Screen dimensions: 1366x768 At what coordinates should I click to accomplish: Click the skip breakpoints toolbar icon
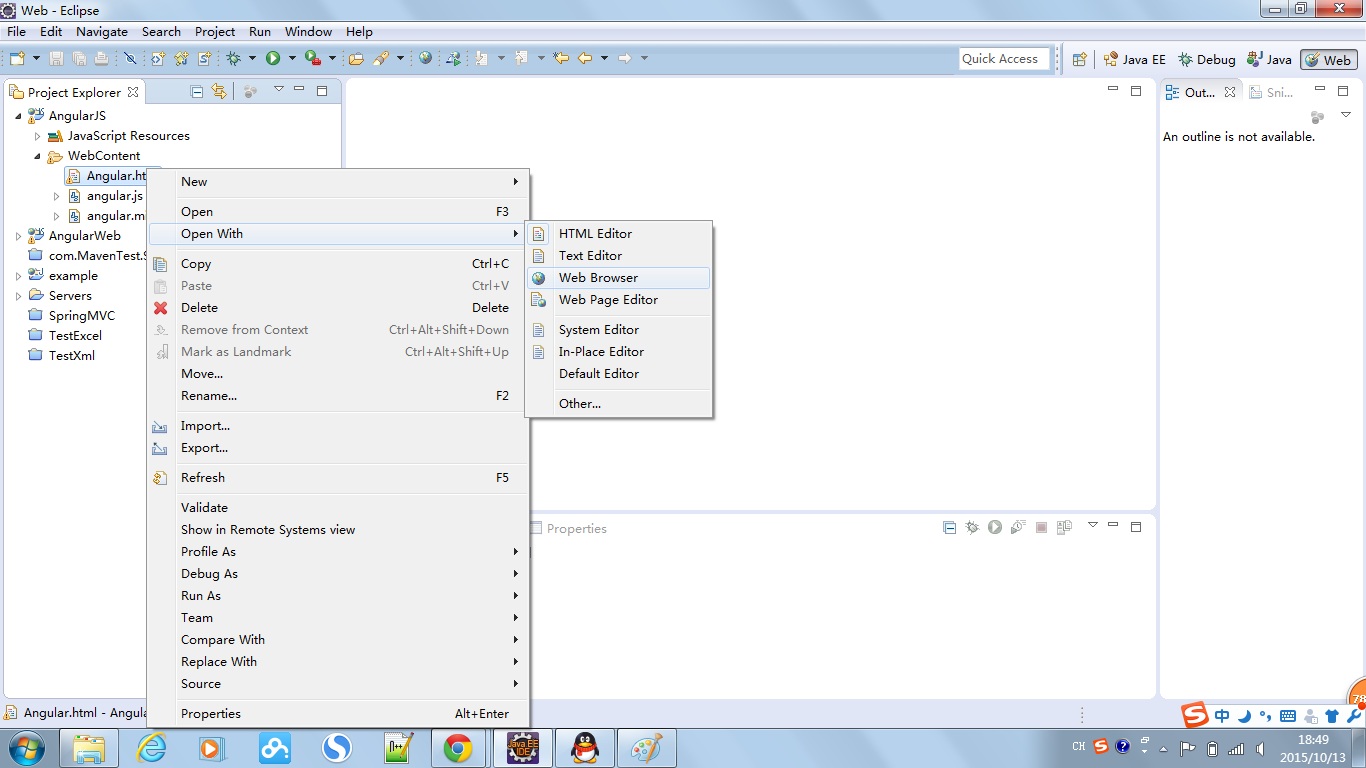coord(130,58)
